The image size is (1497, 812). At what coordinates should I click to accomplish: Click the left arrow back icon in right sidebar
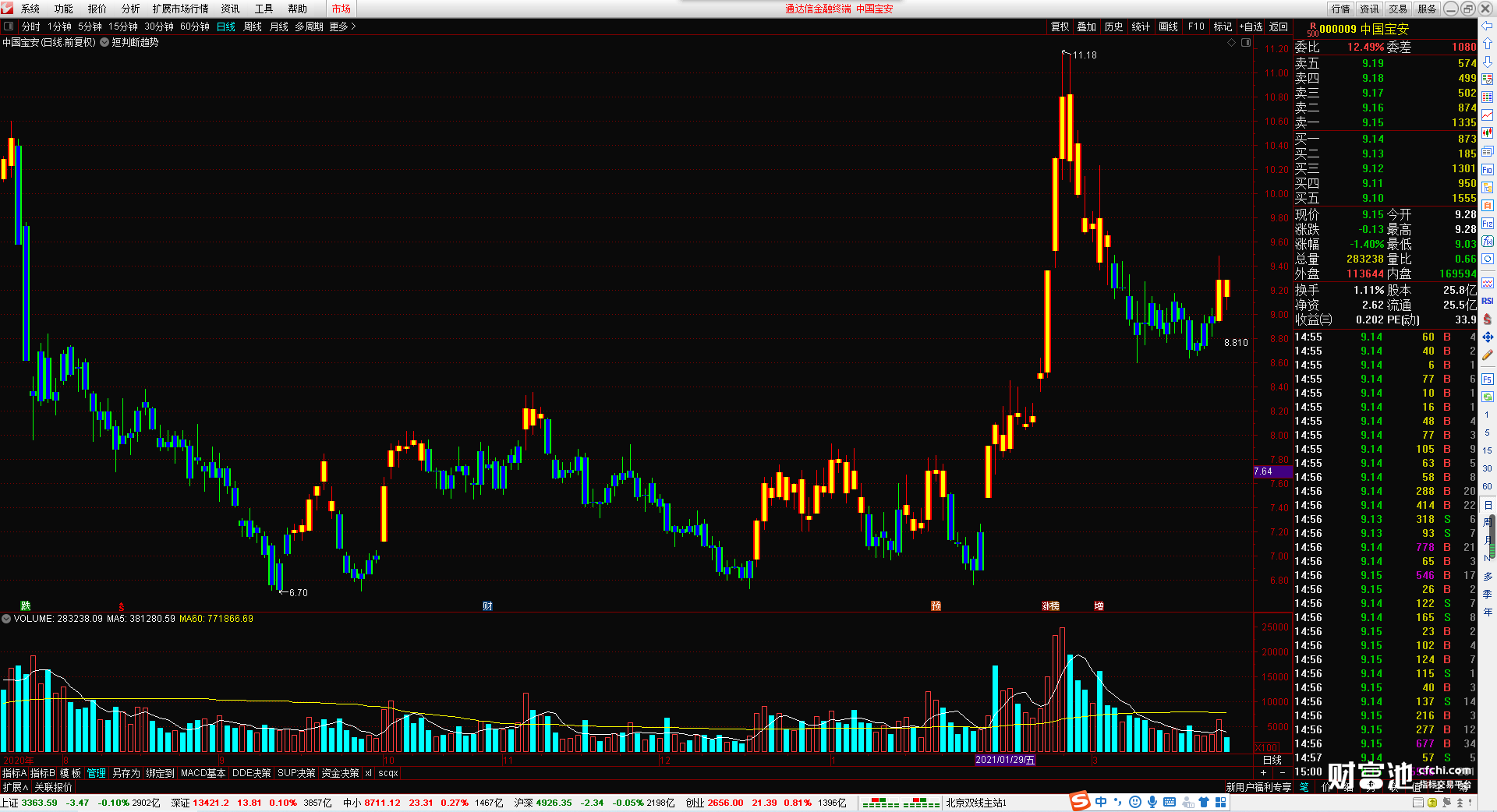coord(1488,26)
